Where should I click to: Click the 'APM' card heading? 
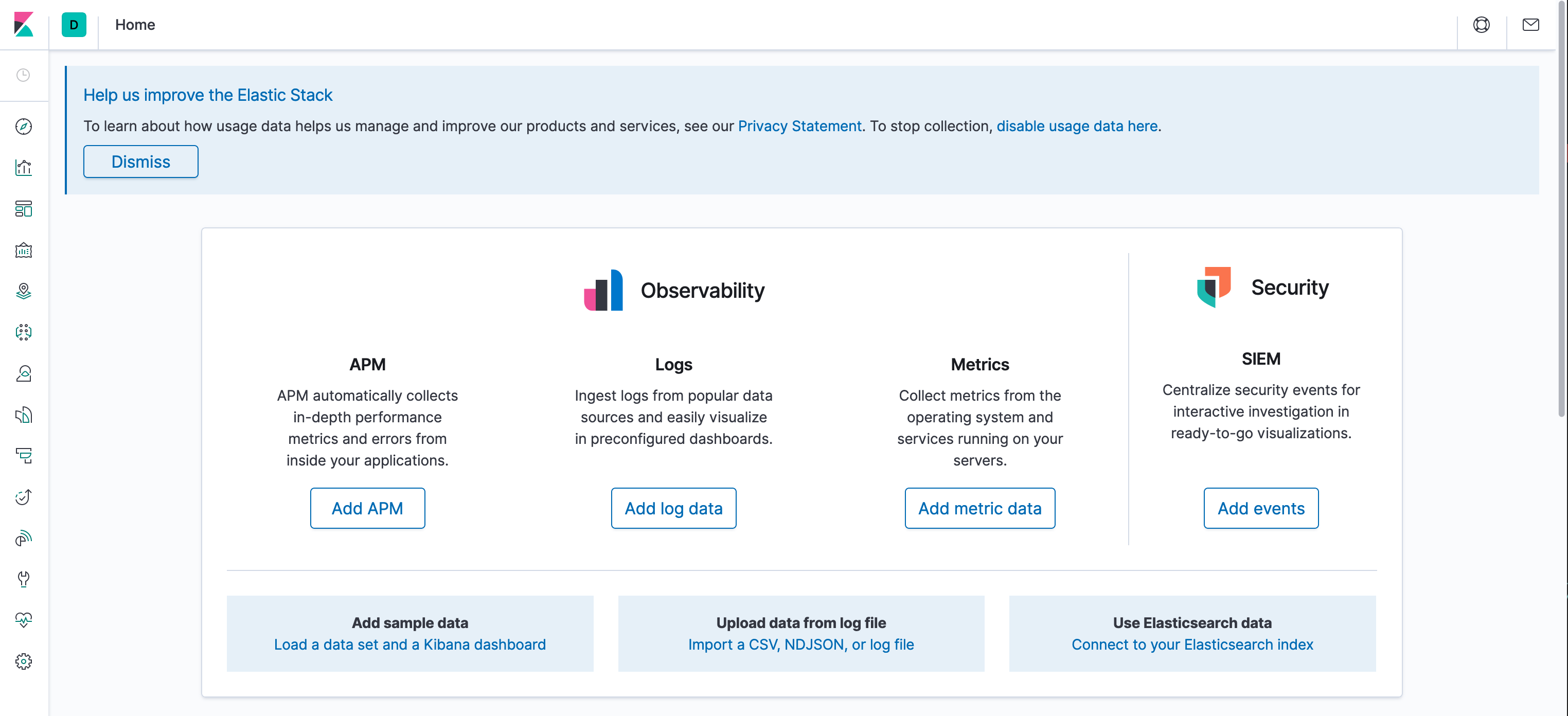click(x=367, y=364)
